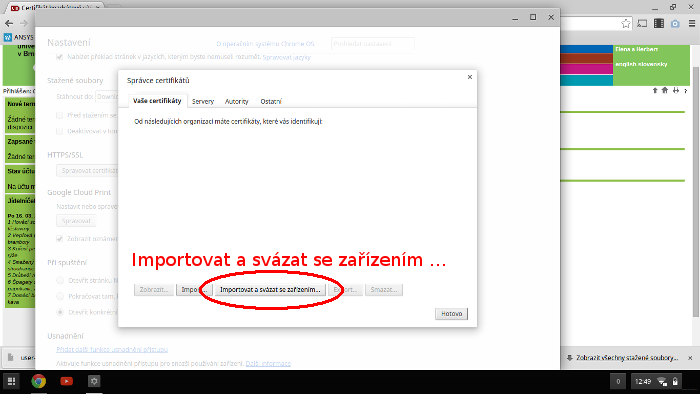Click the blue camera extension icon
The height and width of the screenshot is (394, 700).
pyautogui.click(x=675, y=24)
